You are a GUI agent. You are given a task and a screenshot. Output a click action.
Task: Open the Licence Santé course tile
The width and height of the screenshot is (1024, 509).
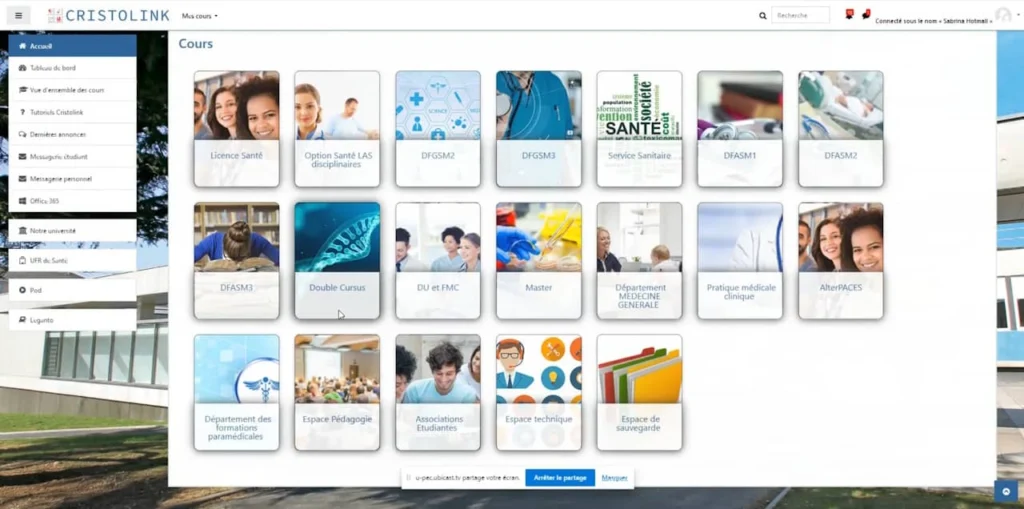pos(236,128)
